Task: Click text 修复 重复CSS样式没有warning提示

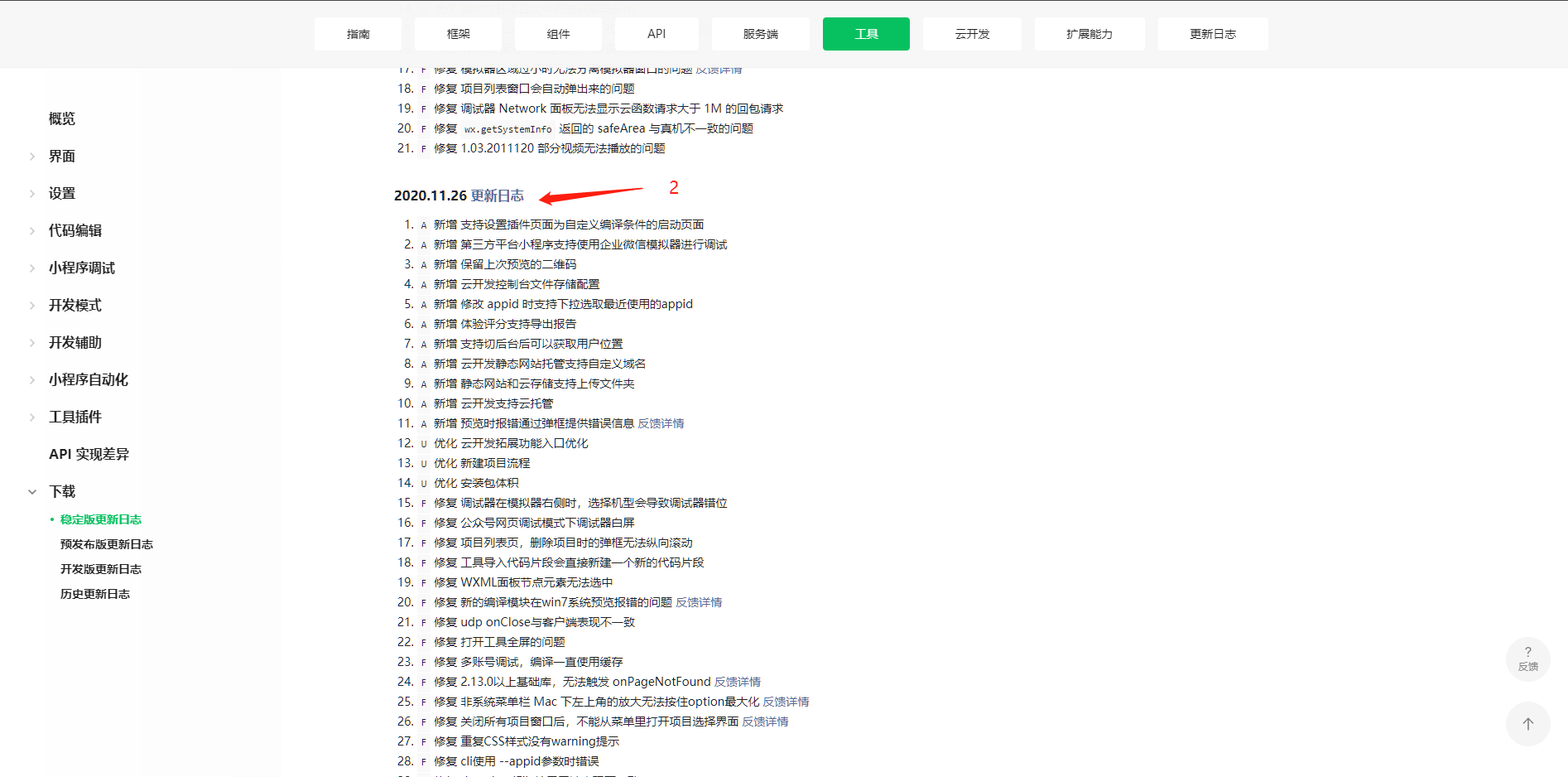Action: (x=527, y=741)
